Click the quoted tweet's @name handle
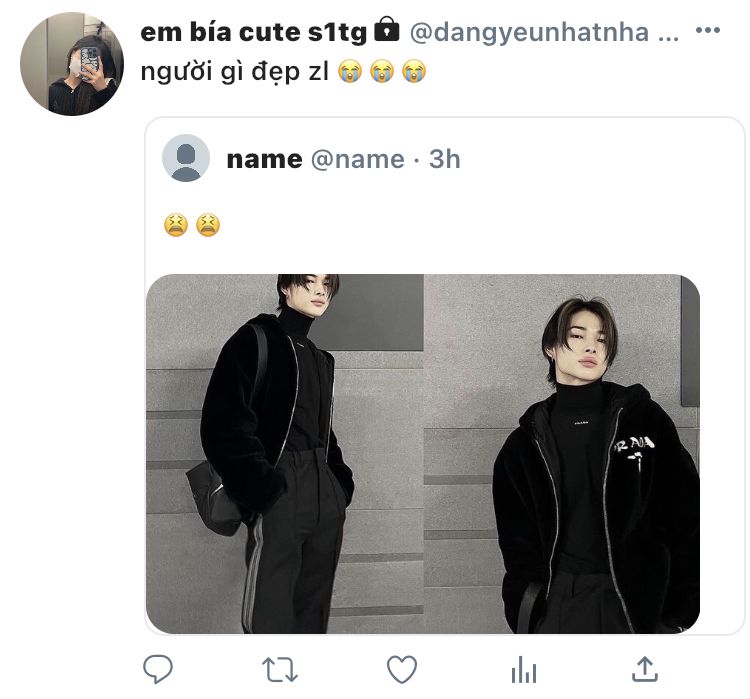 (358, 159)
